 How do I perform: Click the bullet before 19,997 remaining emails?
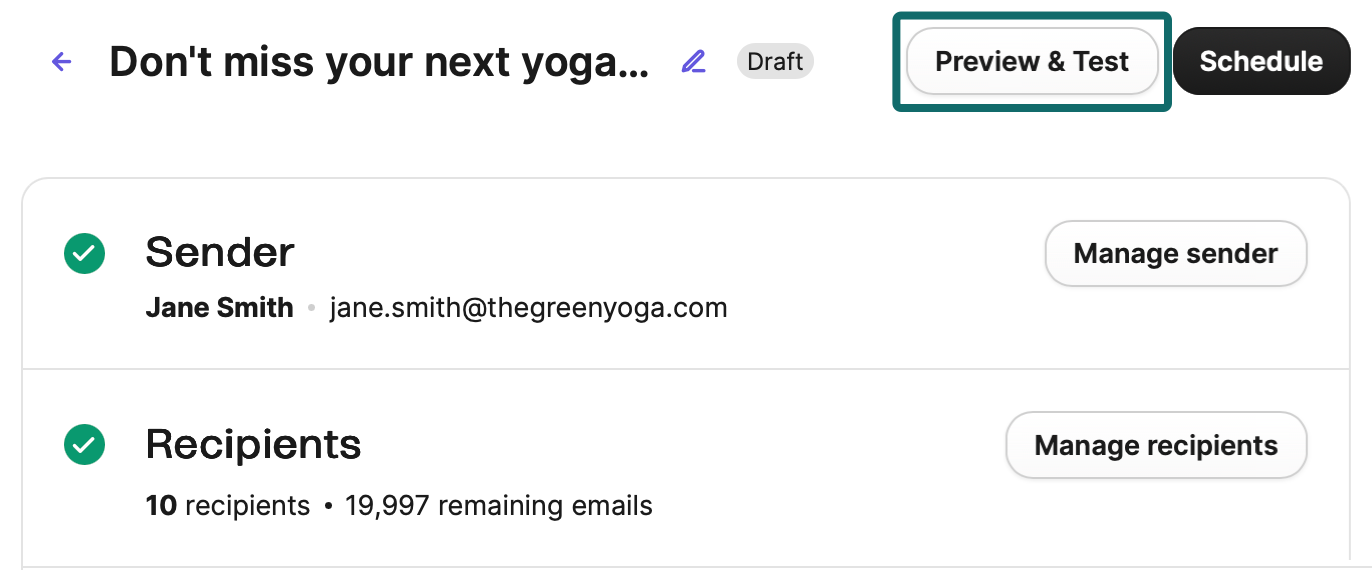pyautogui.click(x=328, y=506)
